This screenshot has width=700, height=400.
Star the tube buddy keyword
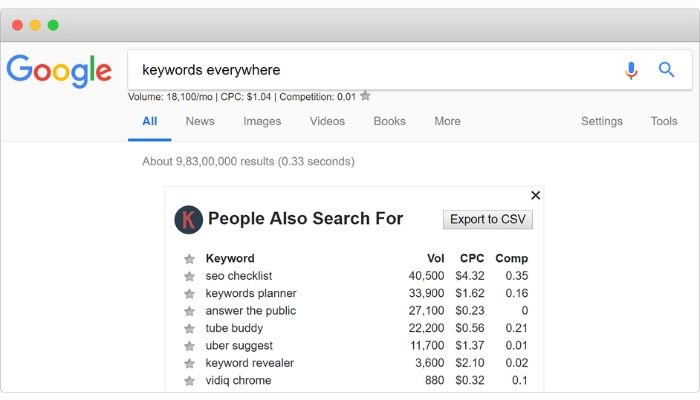[x=189, y=329]
